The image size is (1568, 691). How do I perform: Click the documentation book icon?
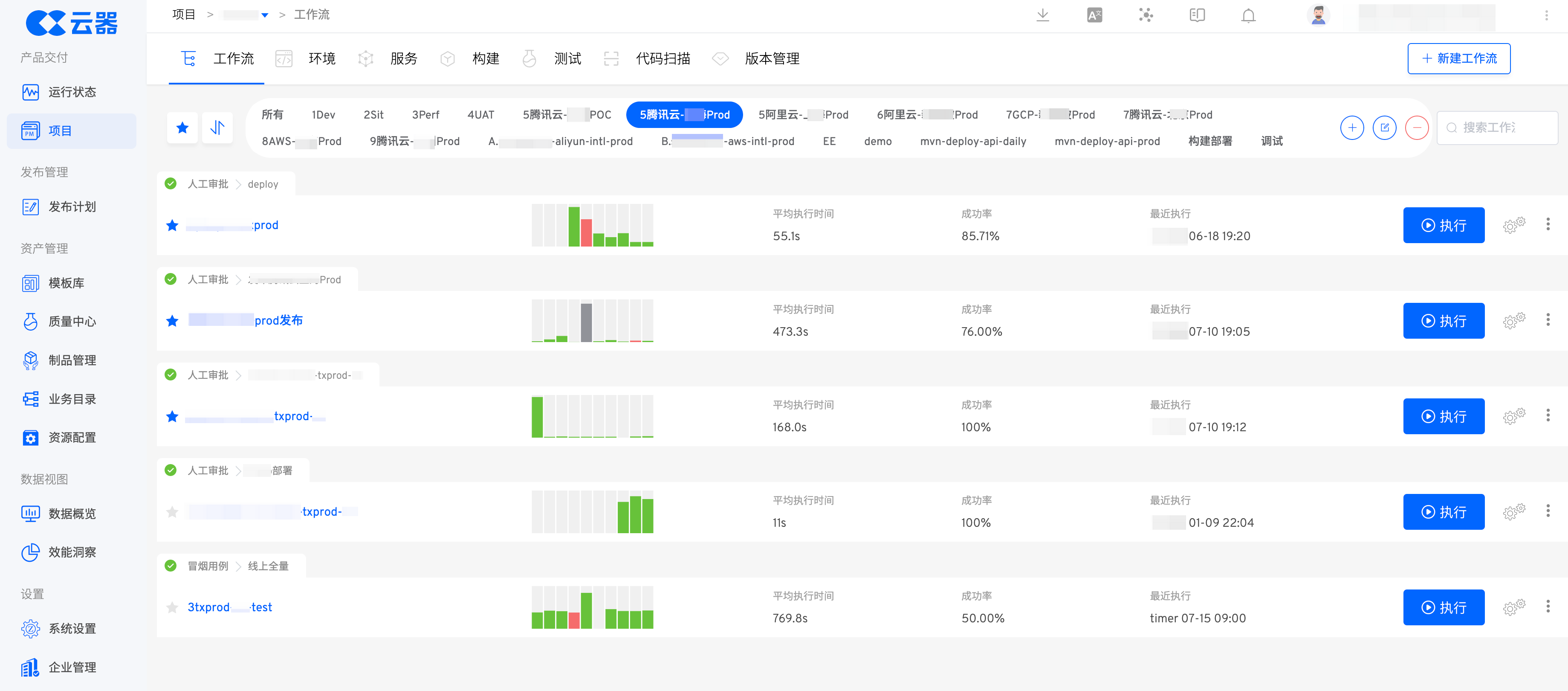point(1197,15)
